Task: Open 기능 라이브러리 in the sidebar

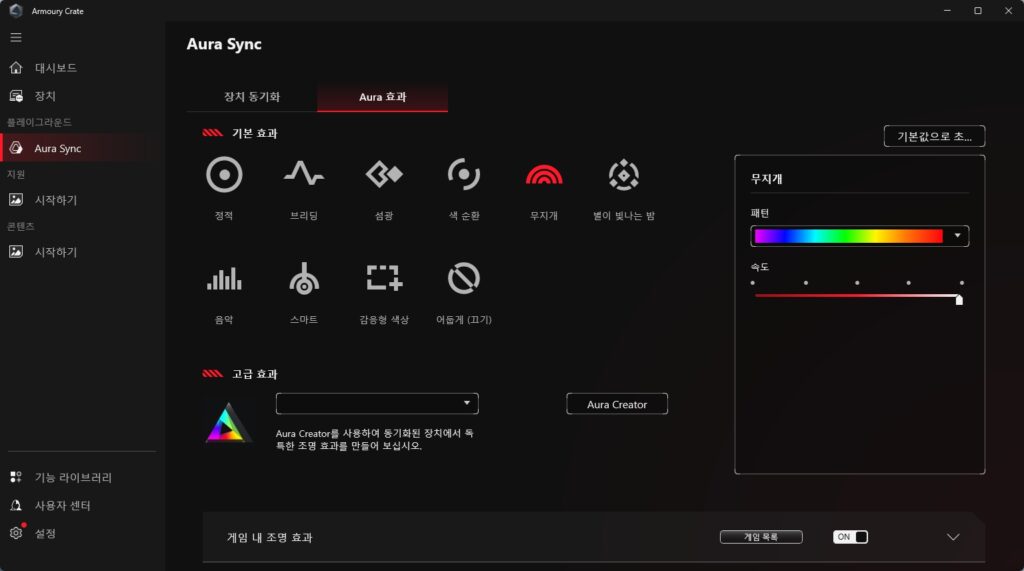Action: pos(82,478)
